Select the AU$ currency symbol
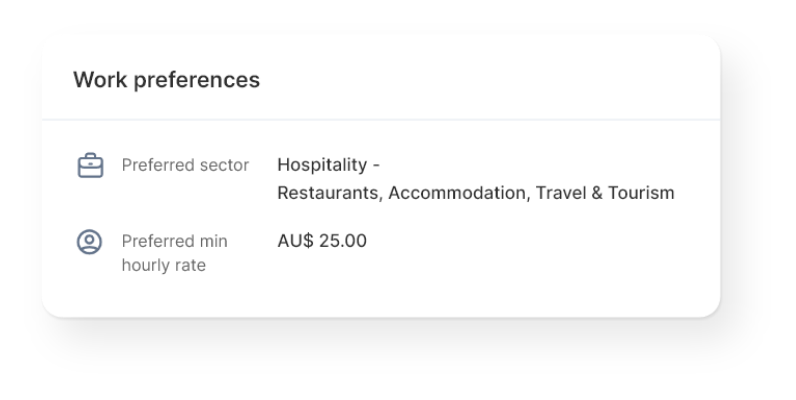This screenshot has height=400, width=796. click(x=295, y=241)
